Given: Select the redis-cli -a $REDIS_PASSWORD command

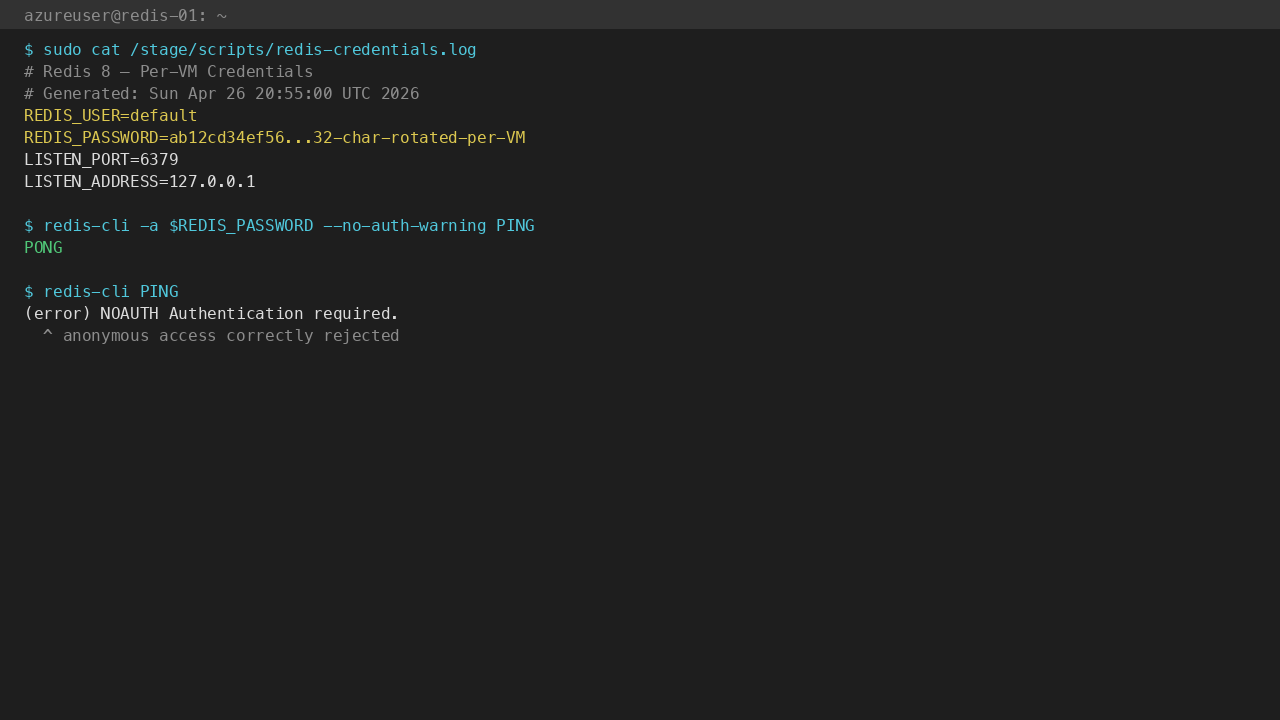Looking at the screenshot, I should point(279,226).
